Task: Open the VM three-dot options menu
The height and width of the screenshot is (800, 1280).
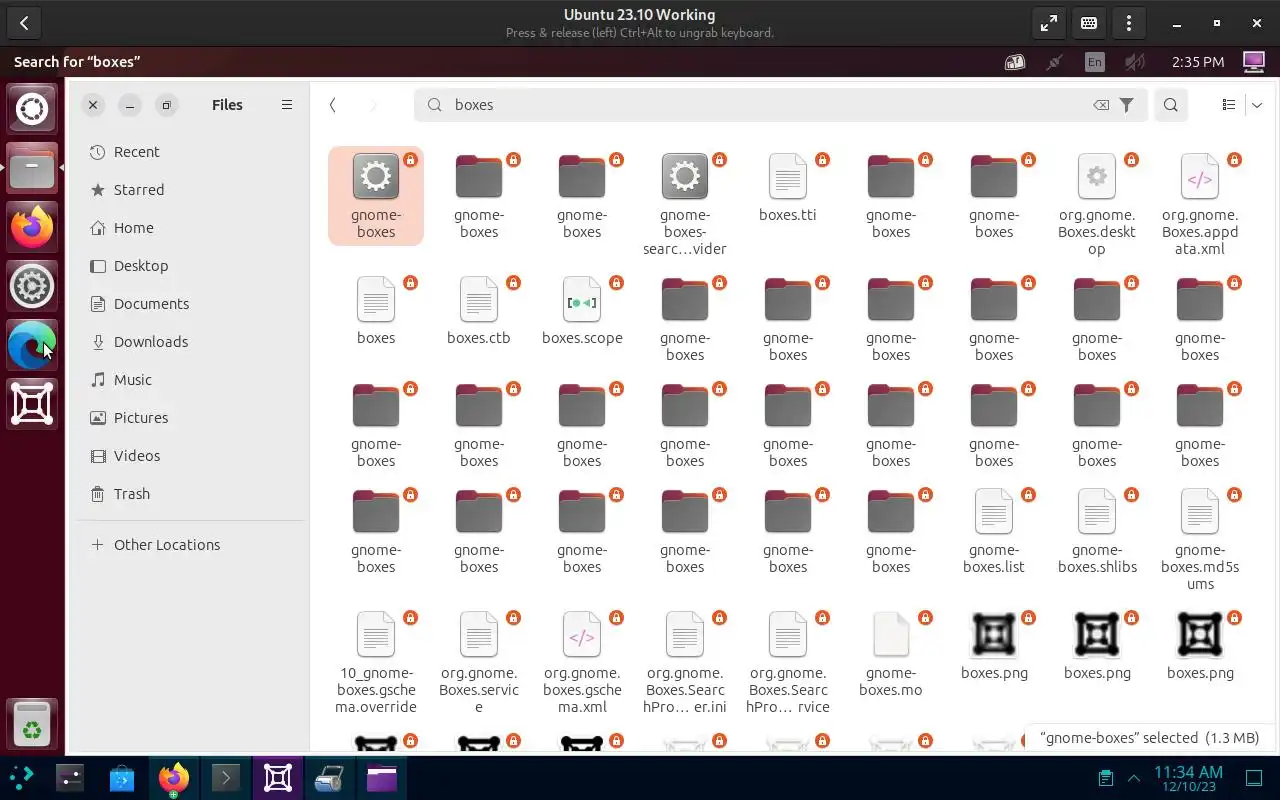Action: 1129,23
